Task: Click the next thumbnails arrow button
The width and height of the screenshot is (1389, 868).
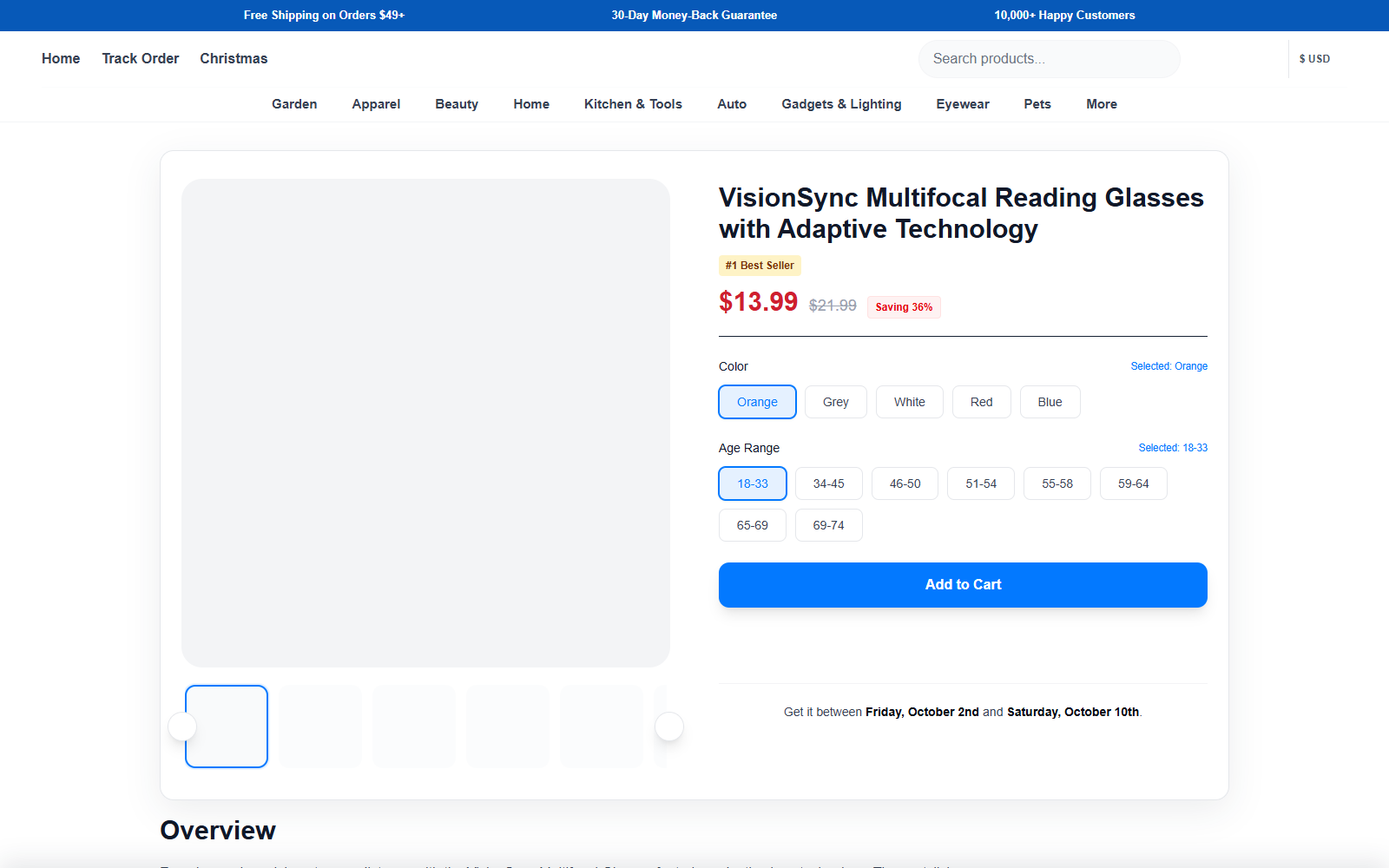Action: pos(669,727)
